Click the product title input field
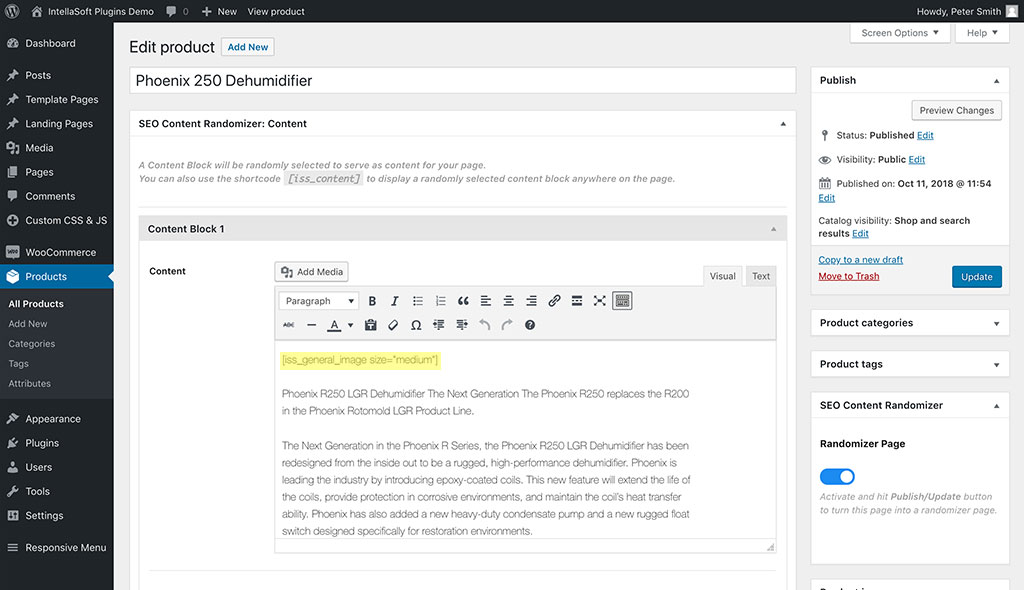Viewport: 1024px width, 590px height. click(462, 80)
